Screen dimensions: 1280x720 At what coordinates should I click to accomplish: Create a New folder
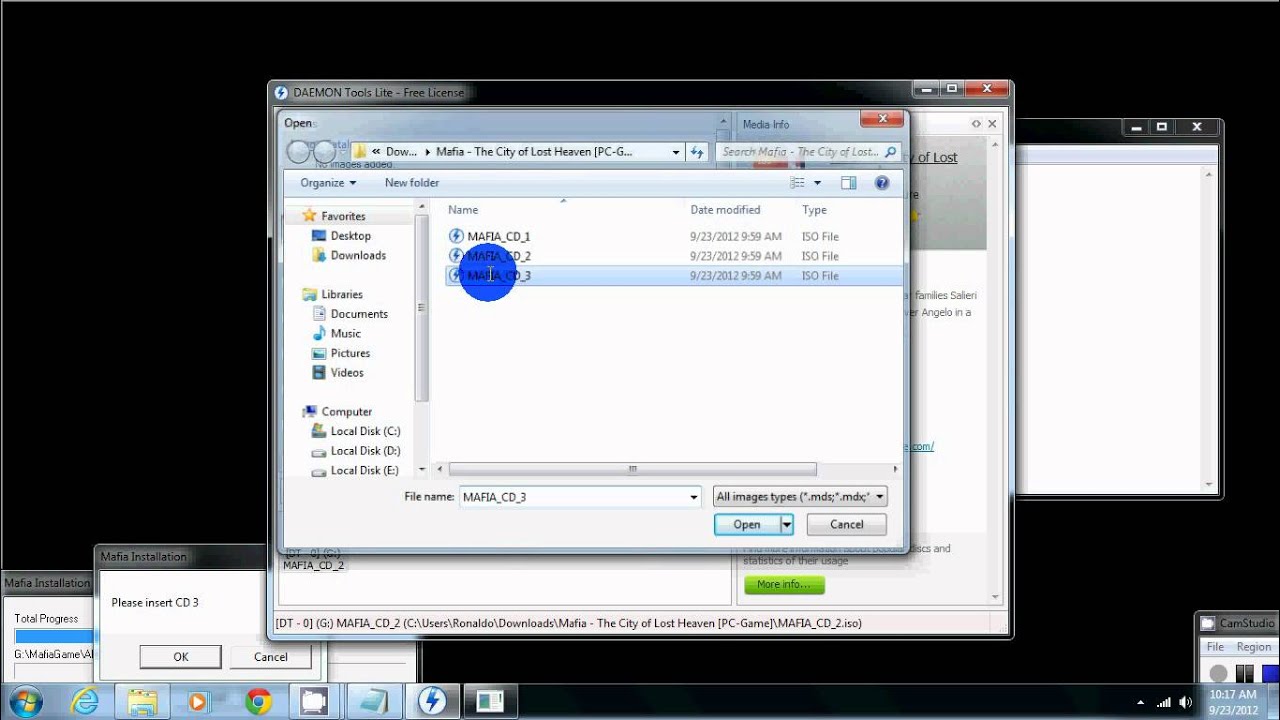click(x=412, y=183)
